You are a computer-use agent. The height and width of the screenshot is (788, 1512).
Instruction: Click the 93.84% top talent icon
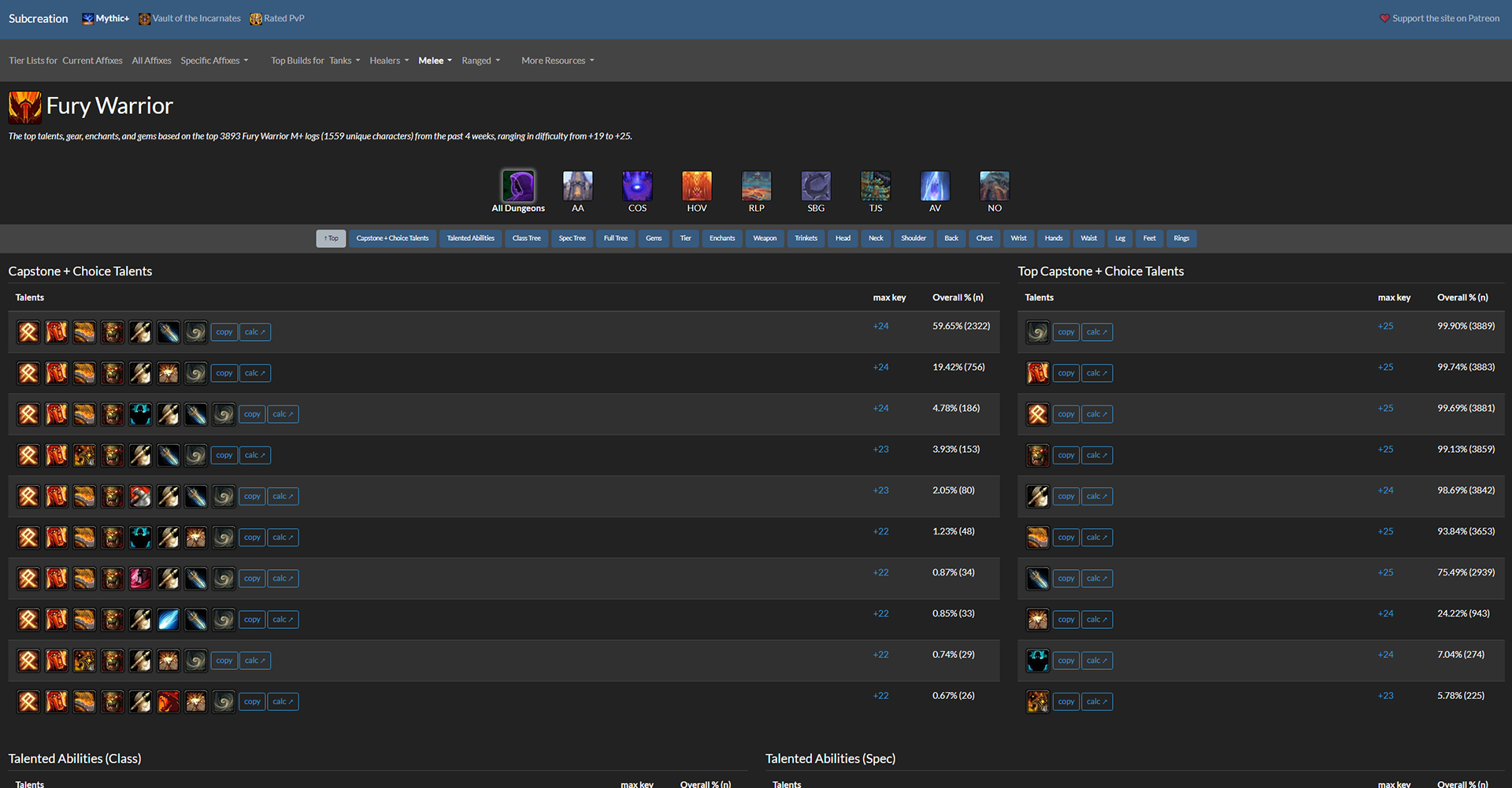pos(1038,538)
